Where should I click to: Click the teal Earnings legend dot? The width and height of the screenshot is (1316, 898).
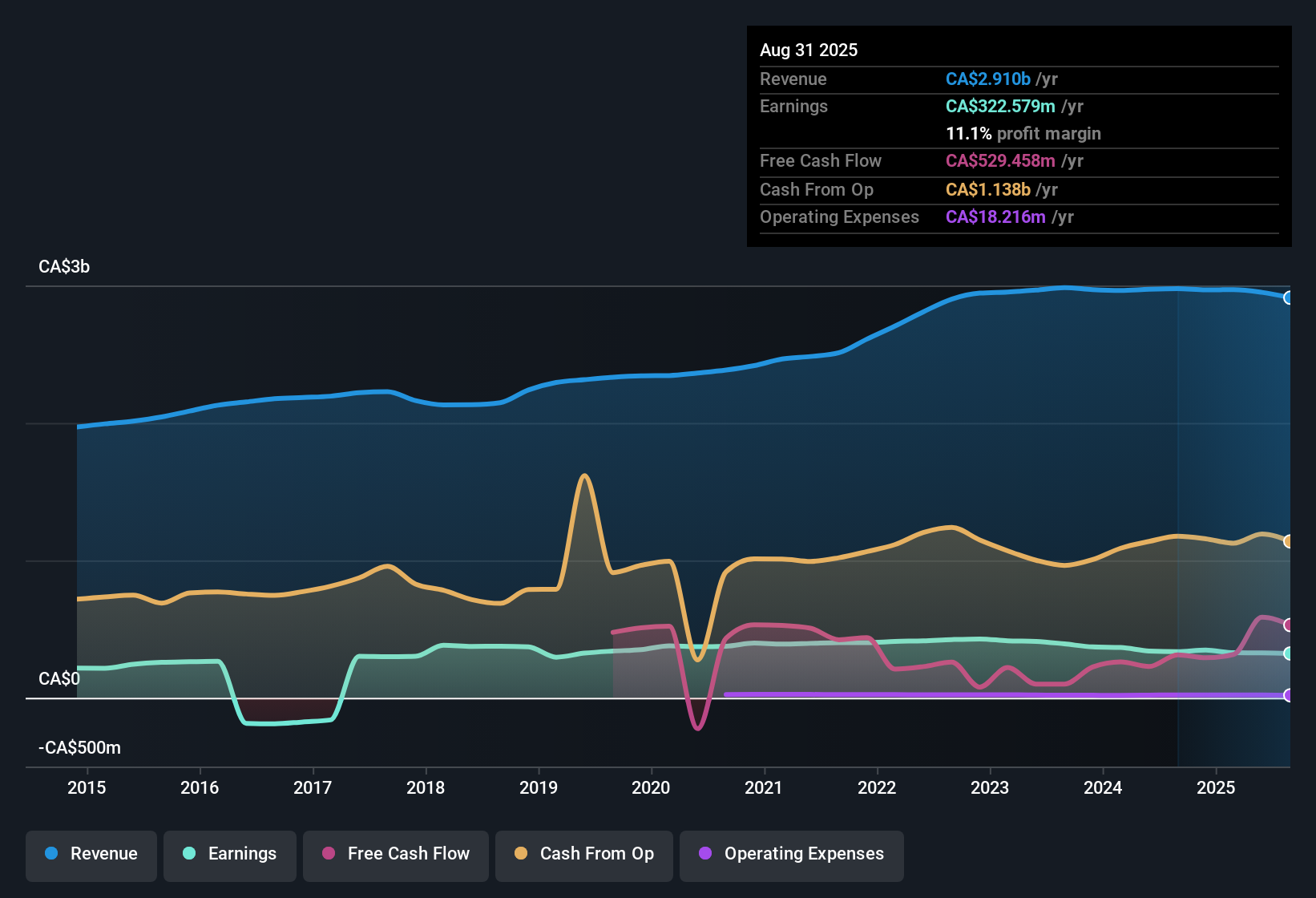pyautogui.click(x=189, y=853)
